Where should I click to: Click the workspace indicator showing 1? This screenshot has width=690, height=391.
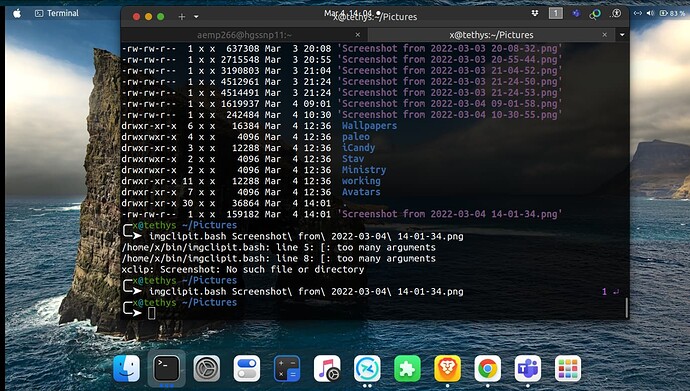[555, 13]
